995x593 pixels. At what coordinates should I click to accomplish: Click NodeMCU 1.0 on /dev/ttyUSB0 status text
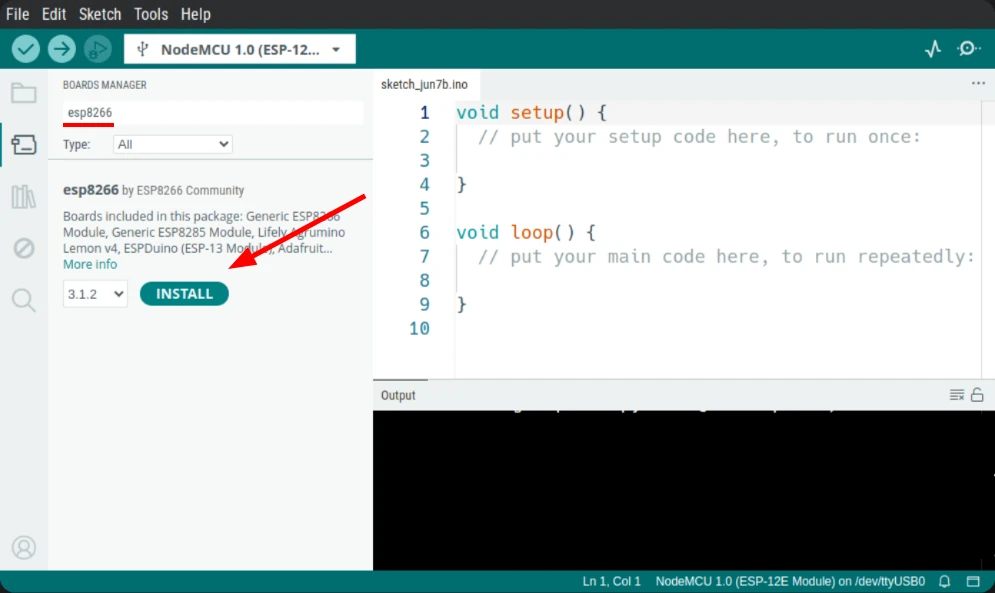point(790,581)
